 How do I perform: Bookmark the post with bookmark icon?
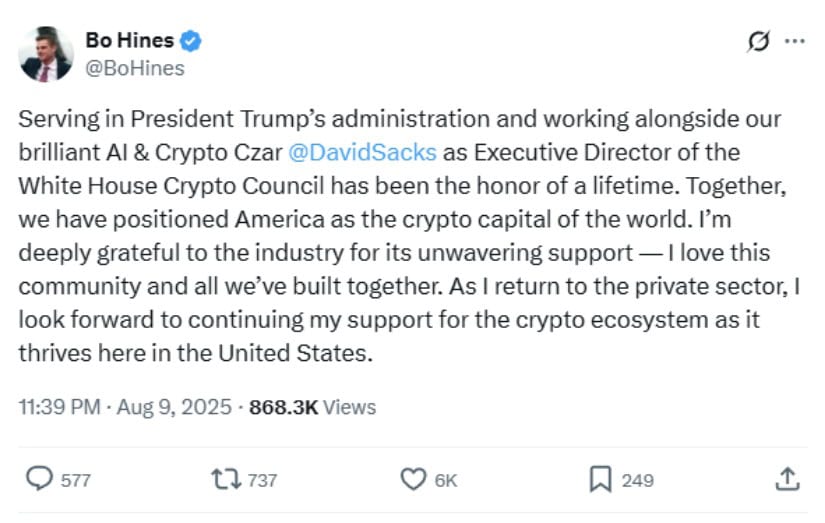tap(600, 479)
